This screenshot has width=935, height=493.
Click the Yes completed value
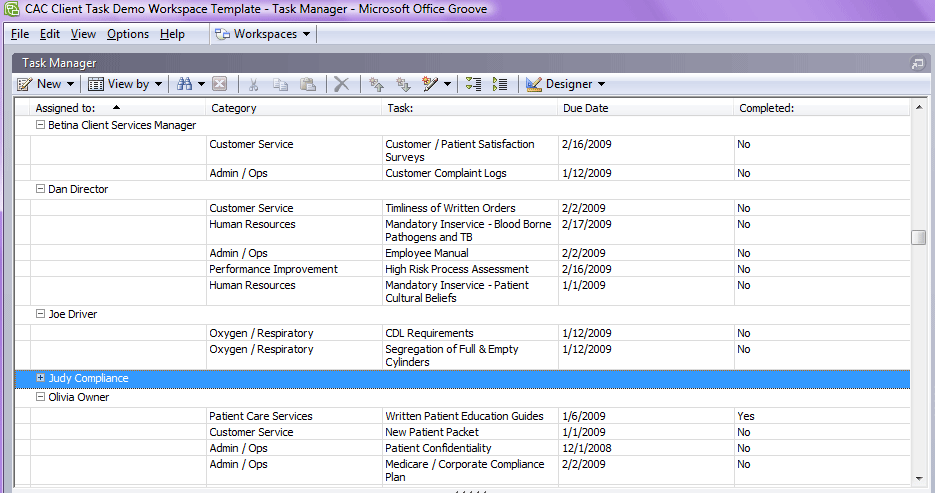745,416
